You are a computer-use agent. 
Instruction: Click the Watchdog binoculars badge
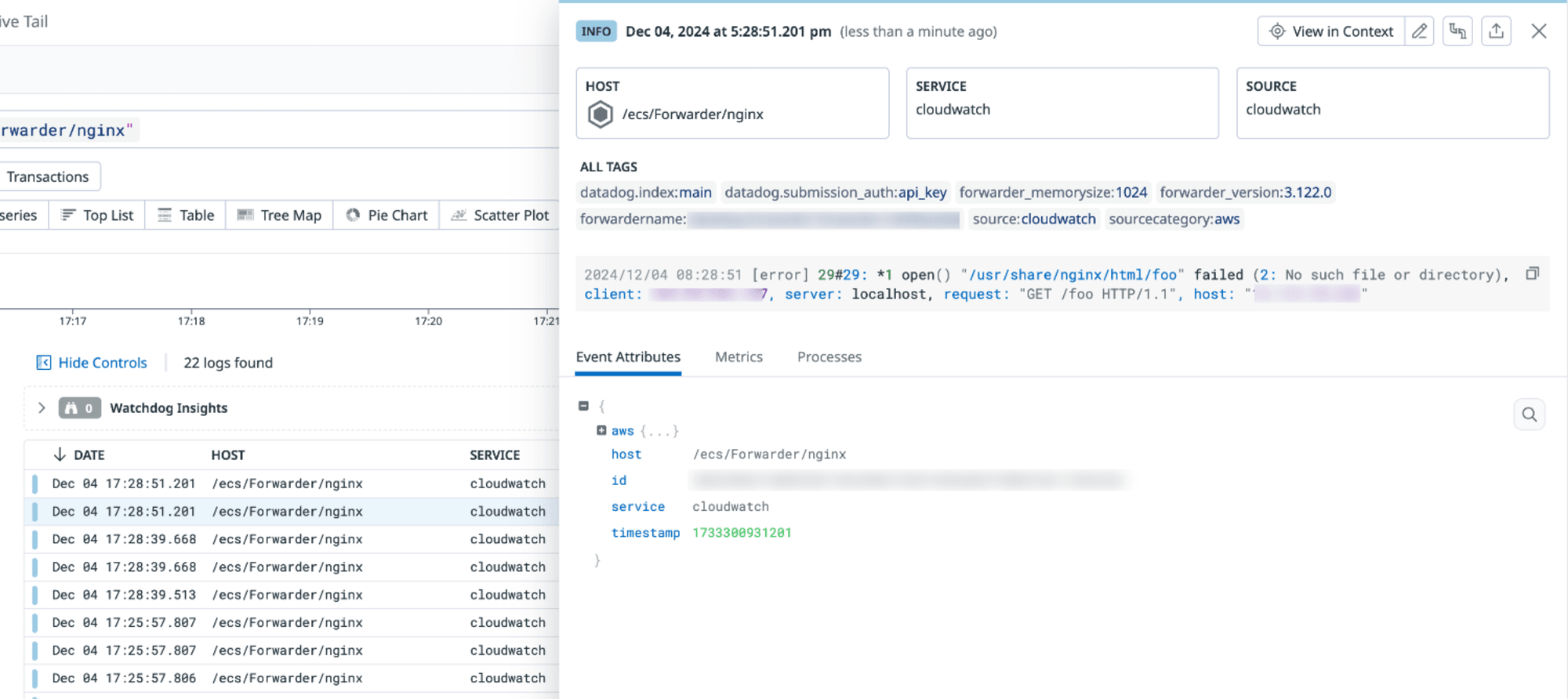click(79, 408)
